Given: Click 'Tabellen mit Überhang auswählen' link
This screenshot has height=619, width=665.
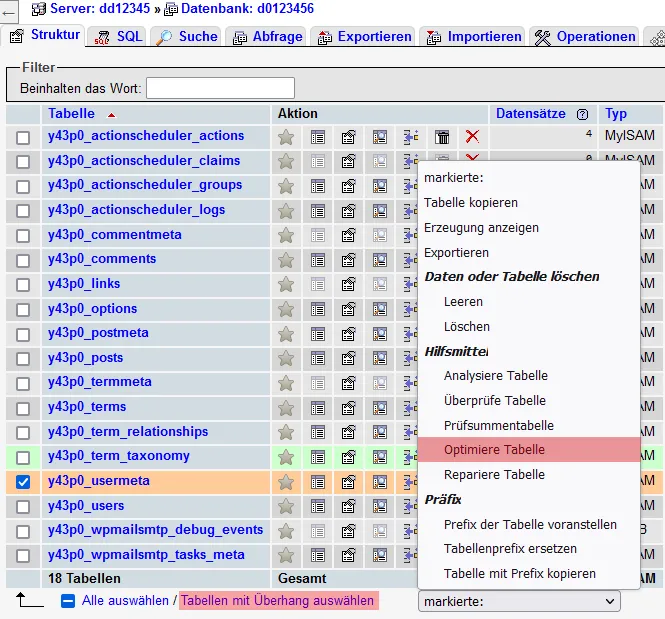Looking at the screenshot, I should click(x=277, y=601).
